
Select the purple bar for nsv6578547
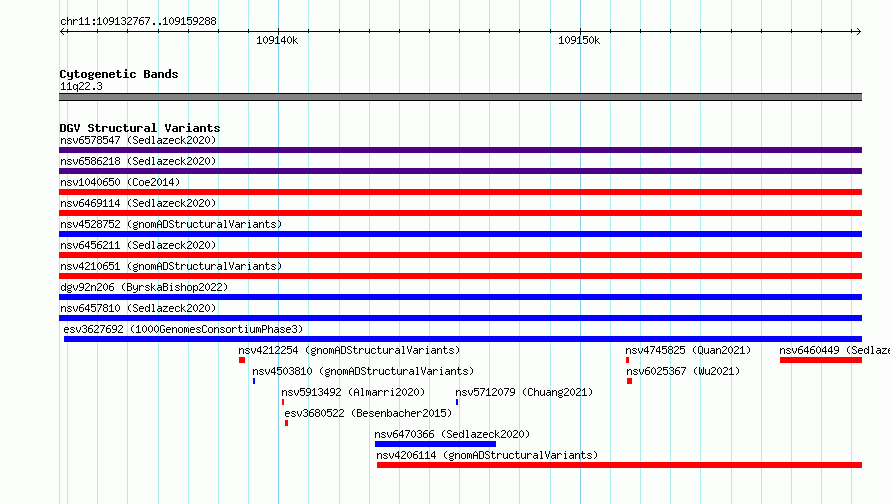tap(460, 150)
